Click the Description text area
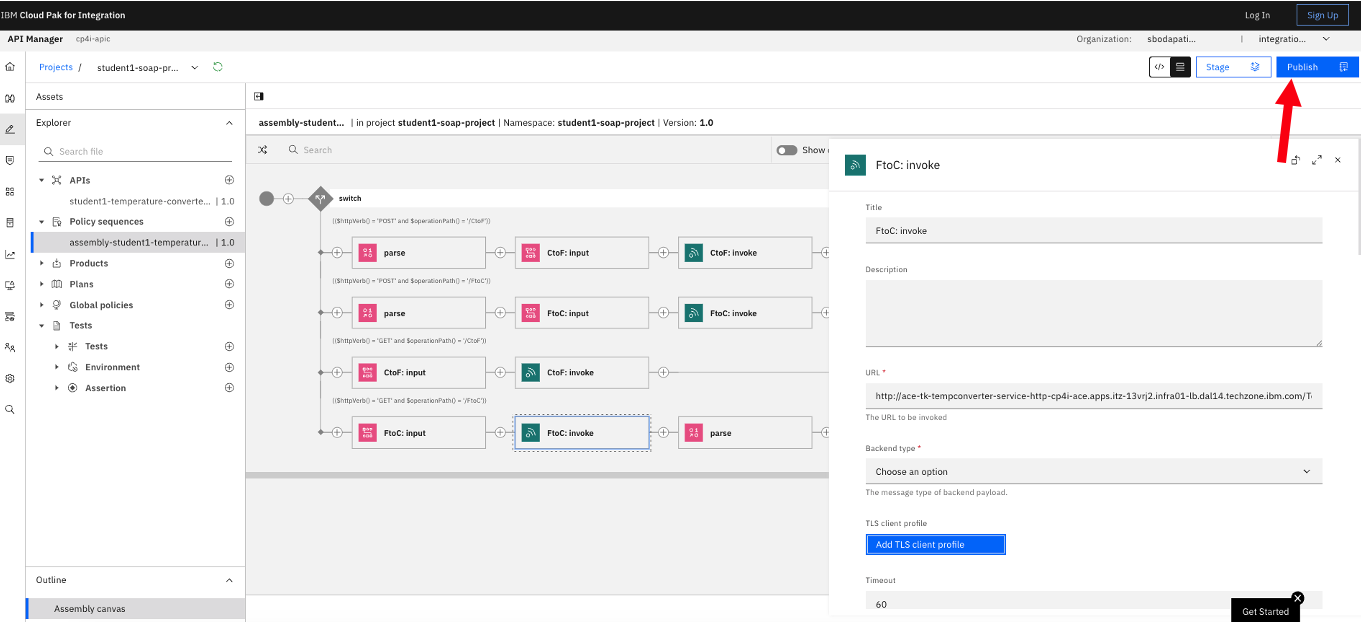Viewport: 1361px width, 630px height. tap(1093, 313)
